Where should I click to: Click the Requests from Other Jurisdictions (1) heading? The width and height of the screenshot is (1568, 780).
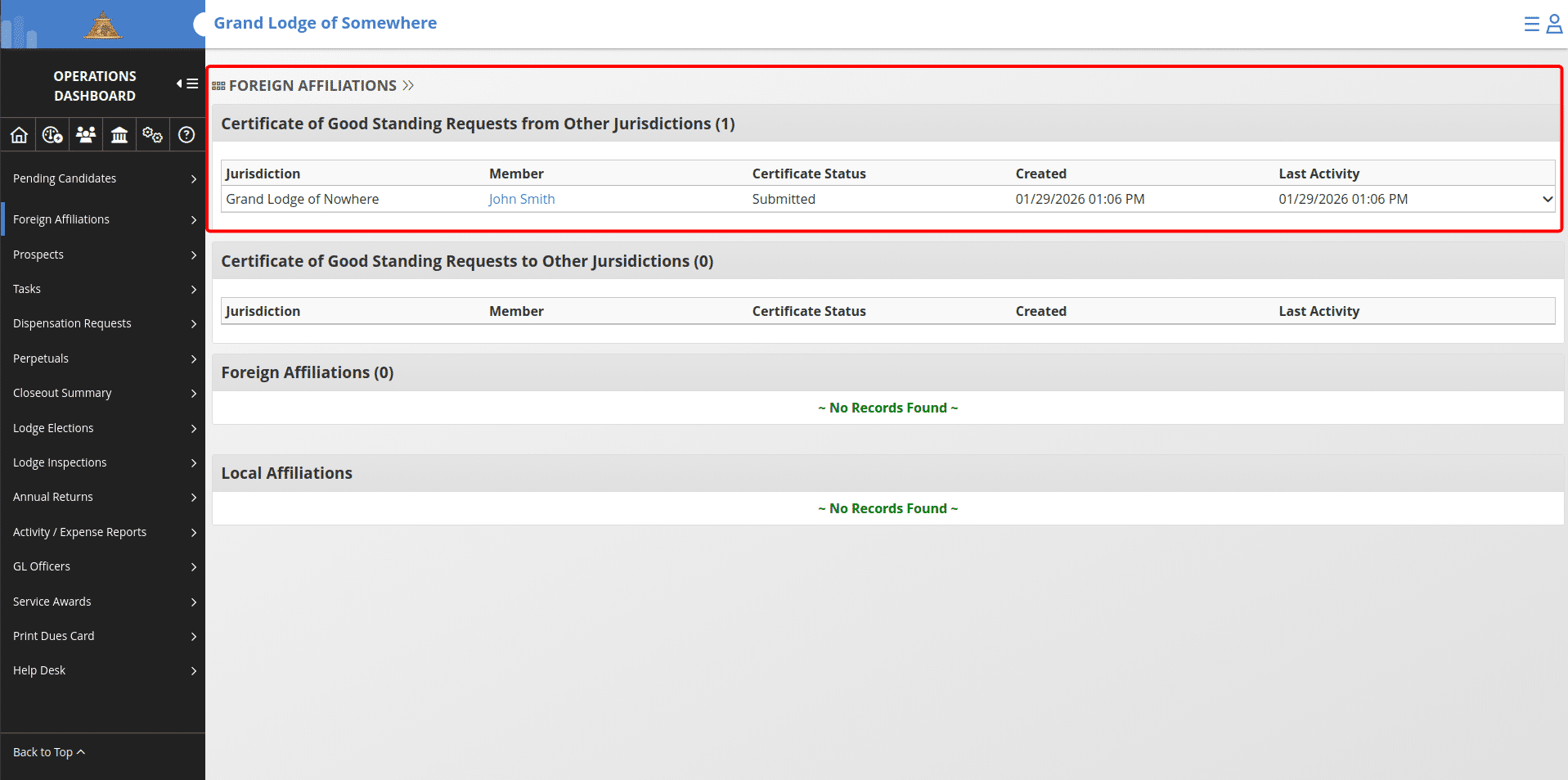pyautogui.click(x=478, y=124)
